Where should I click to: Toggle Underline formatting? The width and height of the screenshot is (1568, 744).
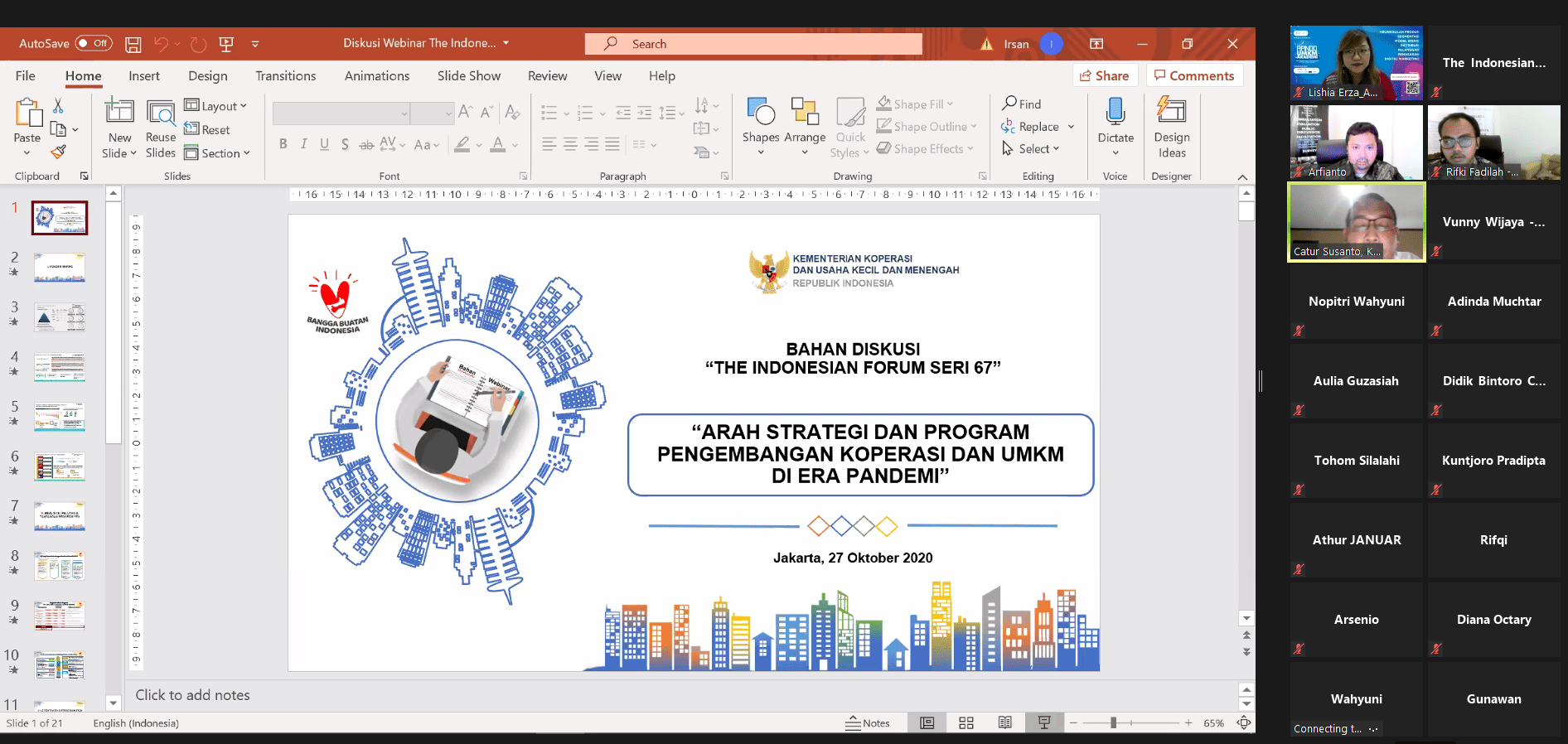[324, 144]
